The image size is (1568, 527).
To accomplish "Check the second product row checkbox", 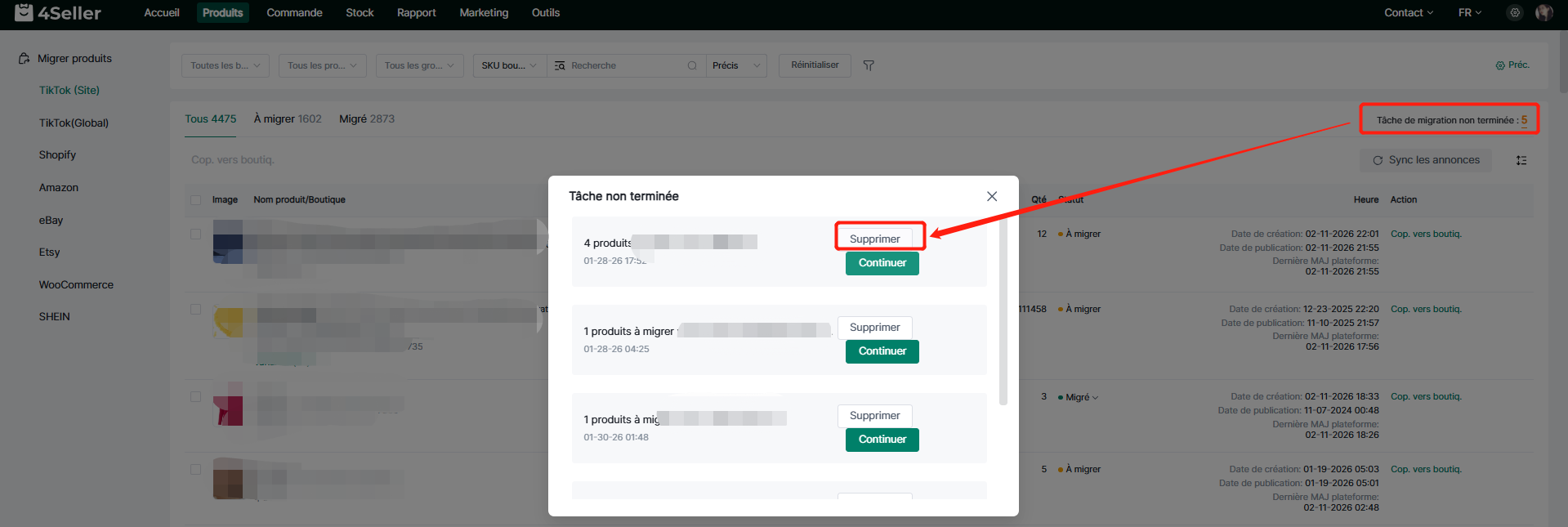I will (195, 310).
